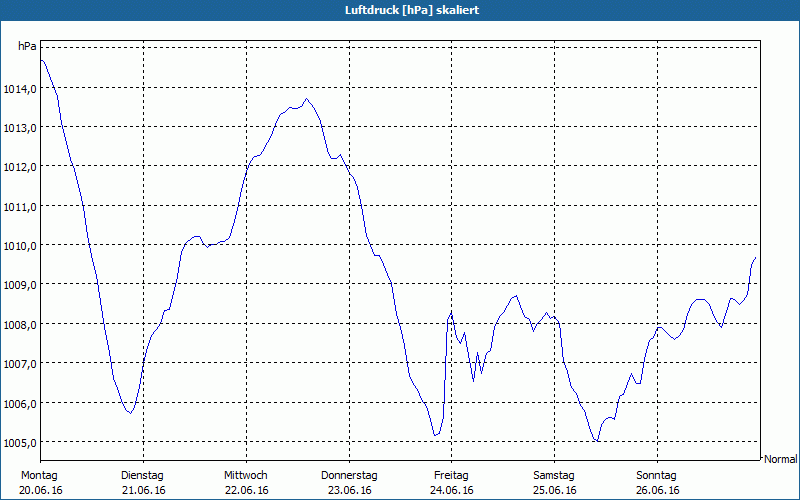Click the chart title 'Luftdruck [hPa] skaliert'
The height and width of the screenshot is (500, 800).
point(412,10)
